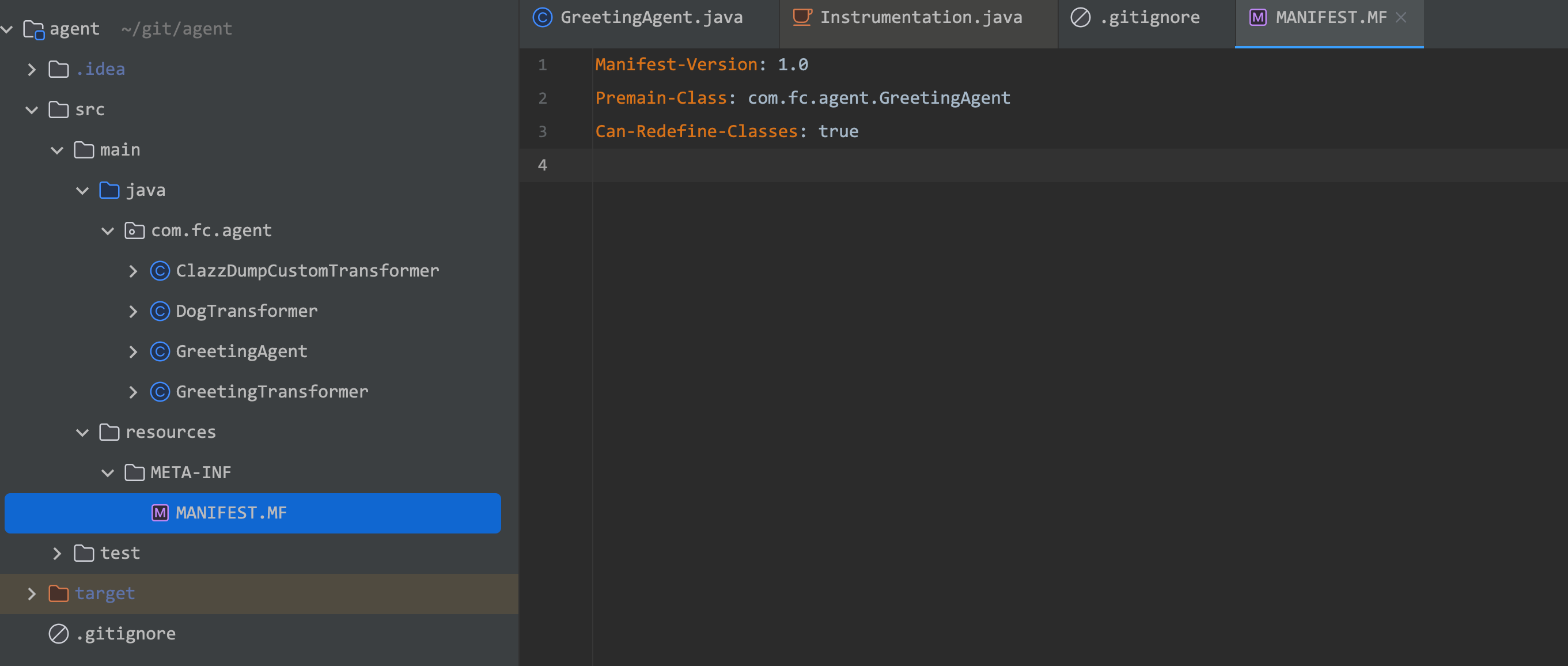Collapse the src folder

tap(32, 109)
